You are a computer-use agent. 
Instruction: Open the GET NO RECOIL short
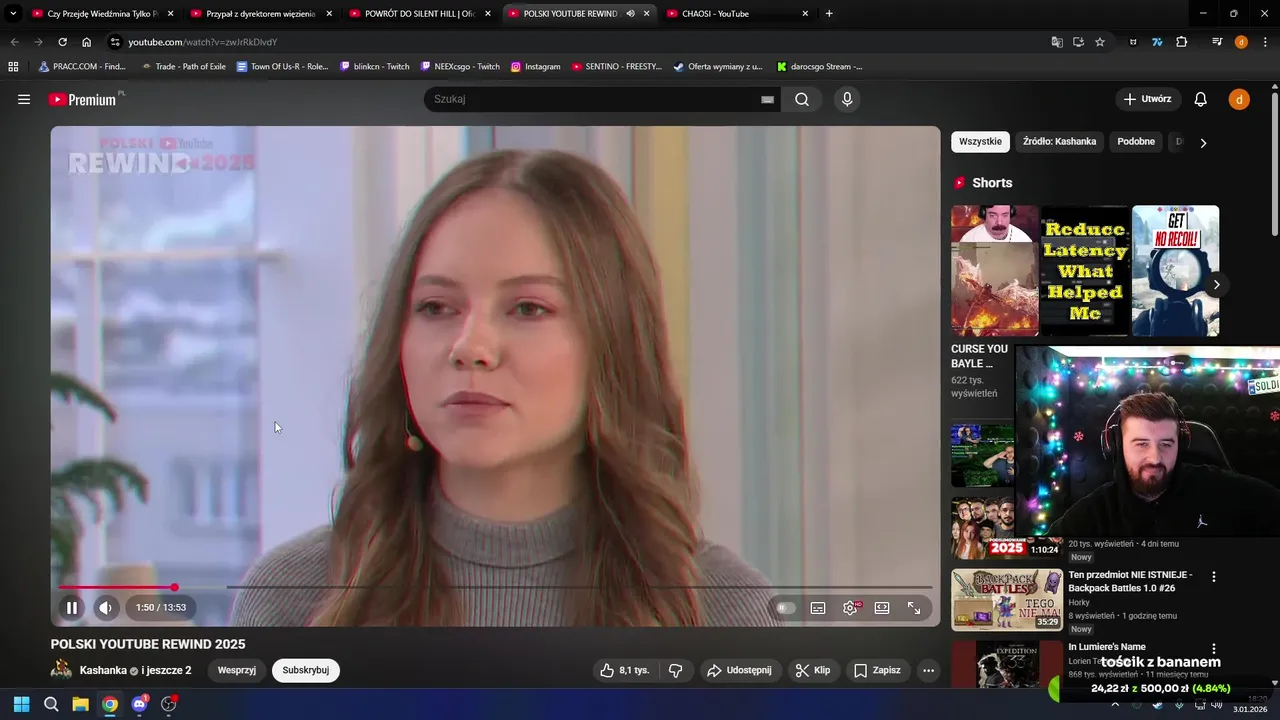pos(1175,271)
